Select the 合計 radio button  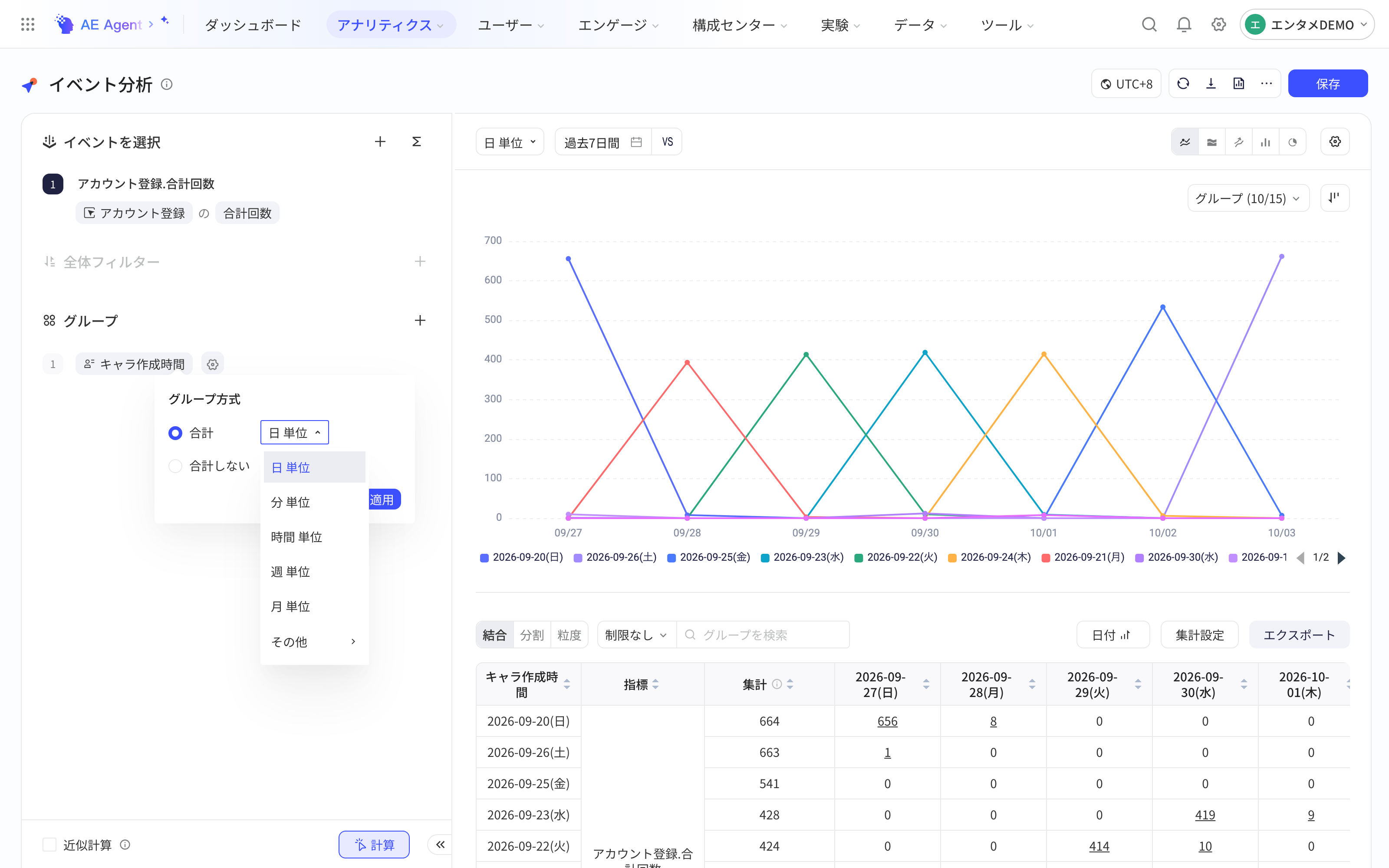coord(175,433)
